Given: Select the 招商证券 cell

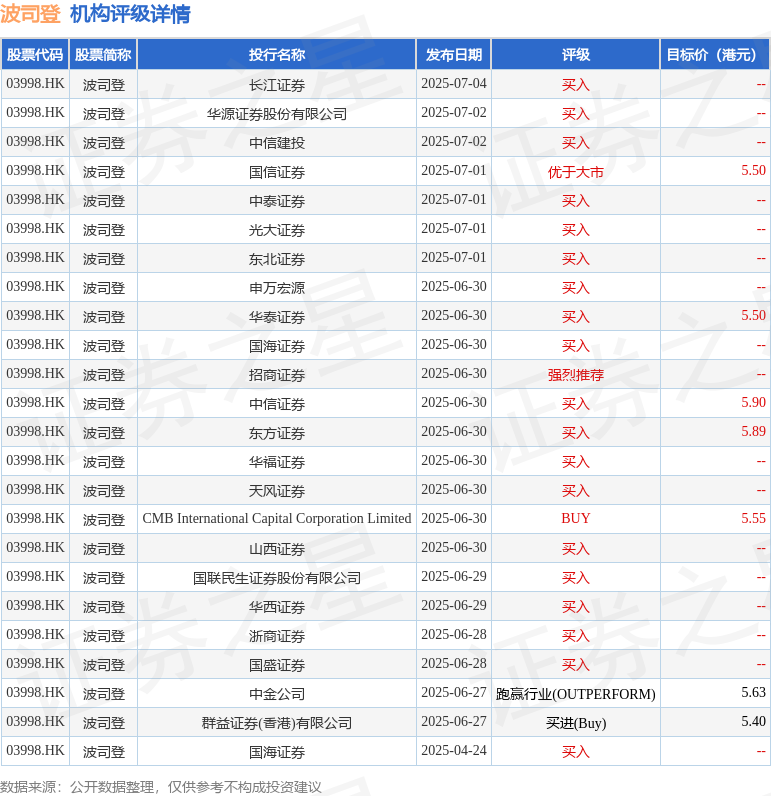Looking at the screenshot, I should 277,374.
